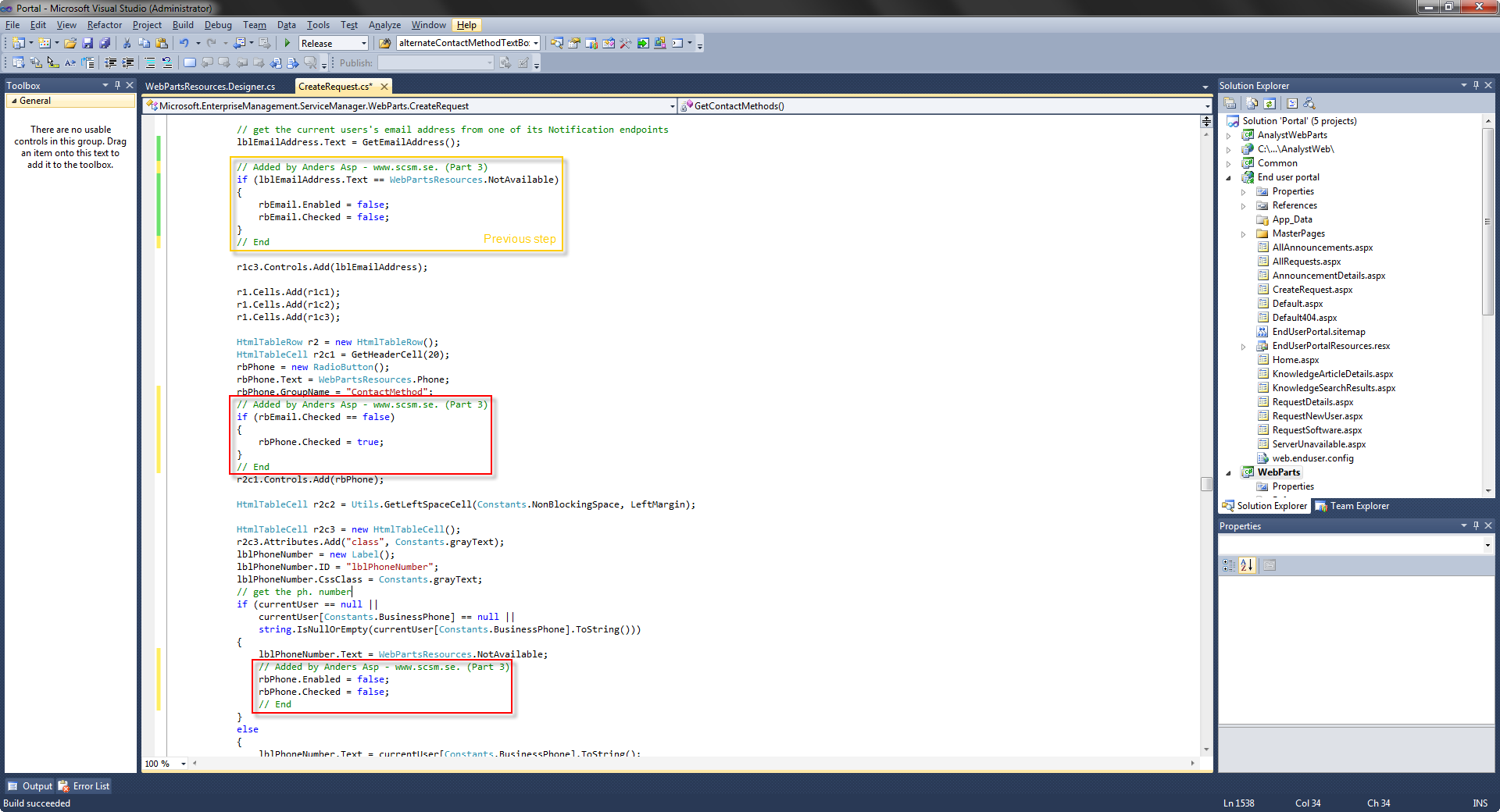The height and width of the screenshot is (812, 1500).
Task: Start debugging with the green play icon
Action: click(x=287, y=43)
